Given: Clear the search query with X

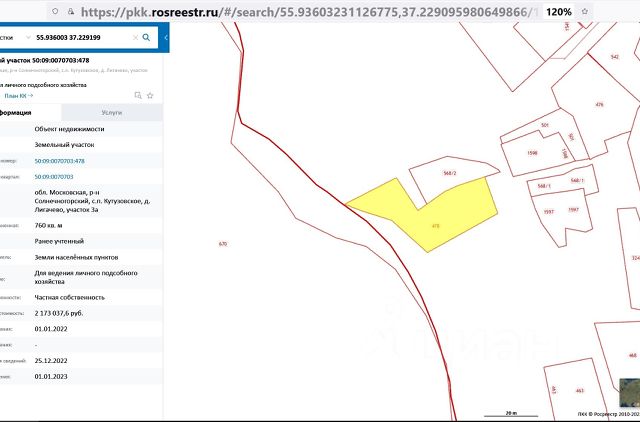Looking at the screenshot, I should coord(135,38).
